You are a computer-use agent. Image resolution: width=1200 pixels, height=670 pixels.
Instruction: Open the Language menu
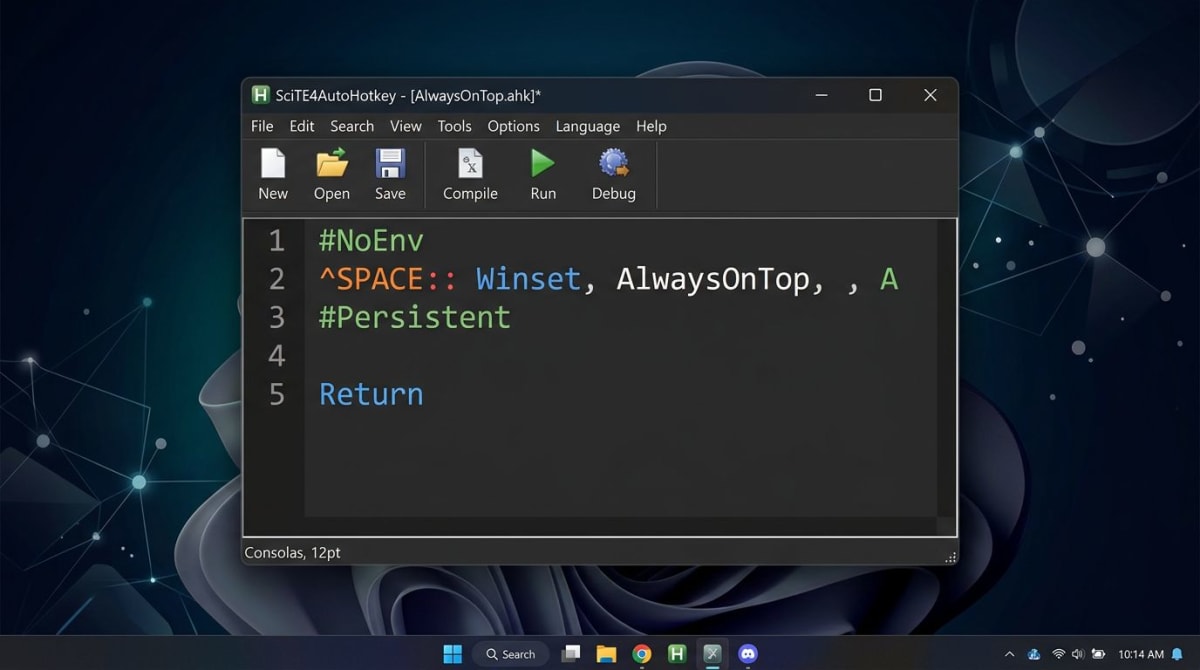(588, 126)
